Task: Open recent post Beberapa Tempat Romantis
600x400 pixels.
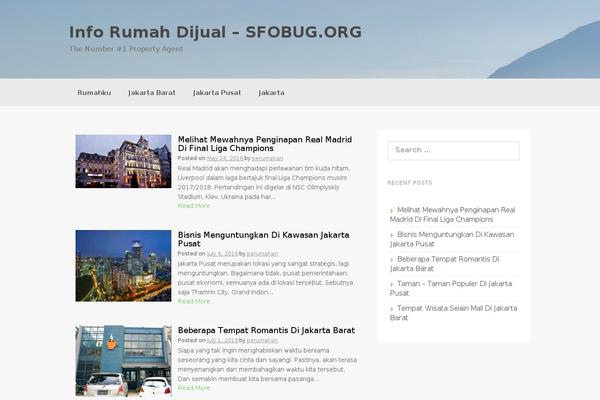Action: click(445, 264)
